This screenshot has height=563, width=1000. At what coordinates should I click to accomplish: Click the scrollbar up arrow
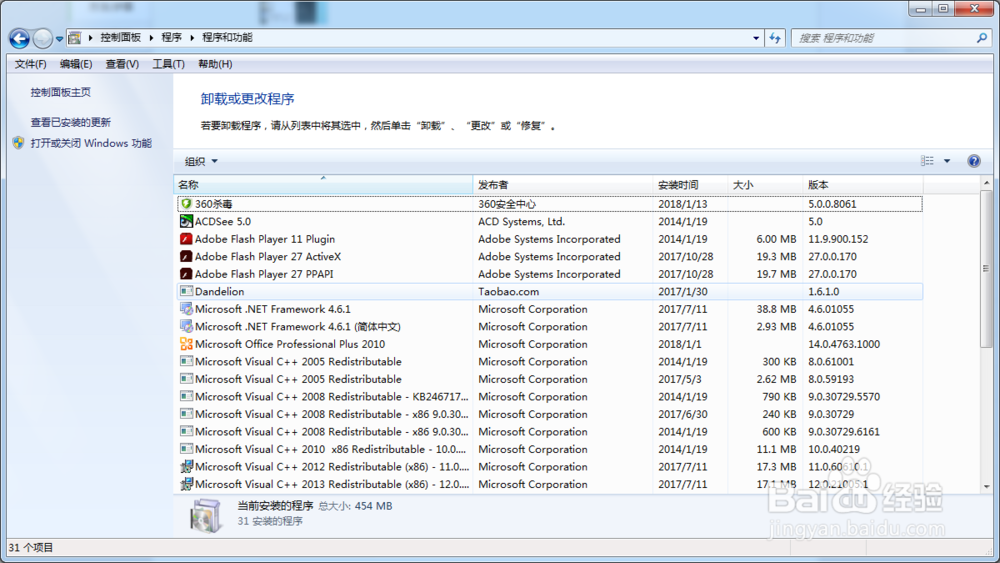point(986,182)
